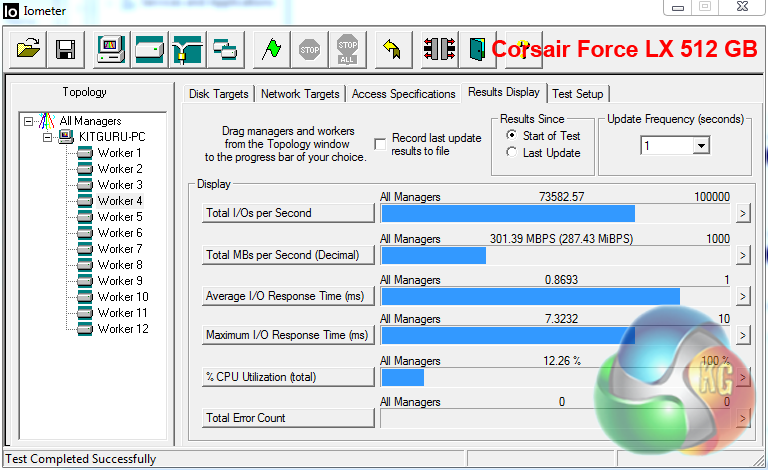Click Test Completed Successfully status text
The image size is (768, 470).
81,459
